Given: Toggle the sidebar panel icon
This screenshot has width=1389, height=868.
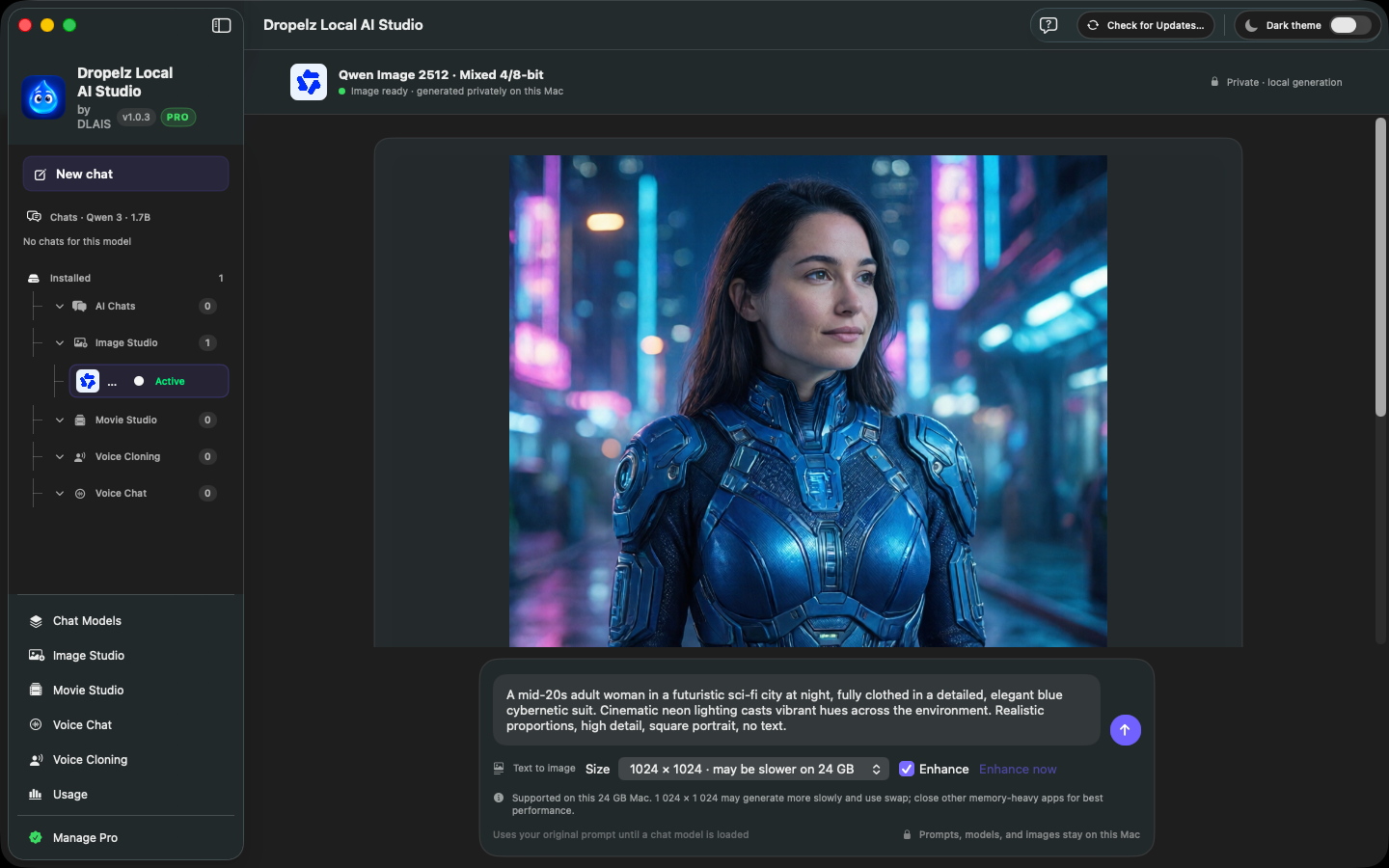Looking at the screenshot, I should pos(222,25).
